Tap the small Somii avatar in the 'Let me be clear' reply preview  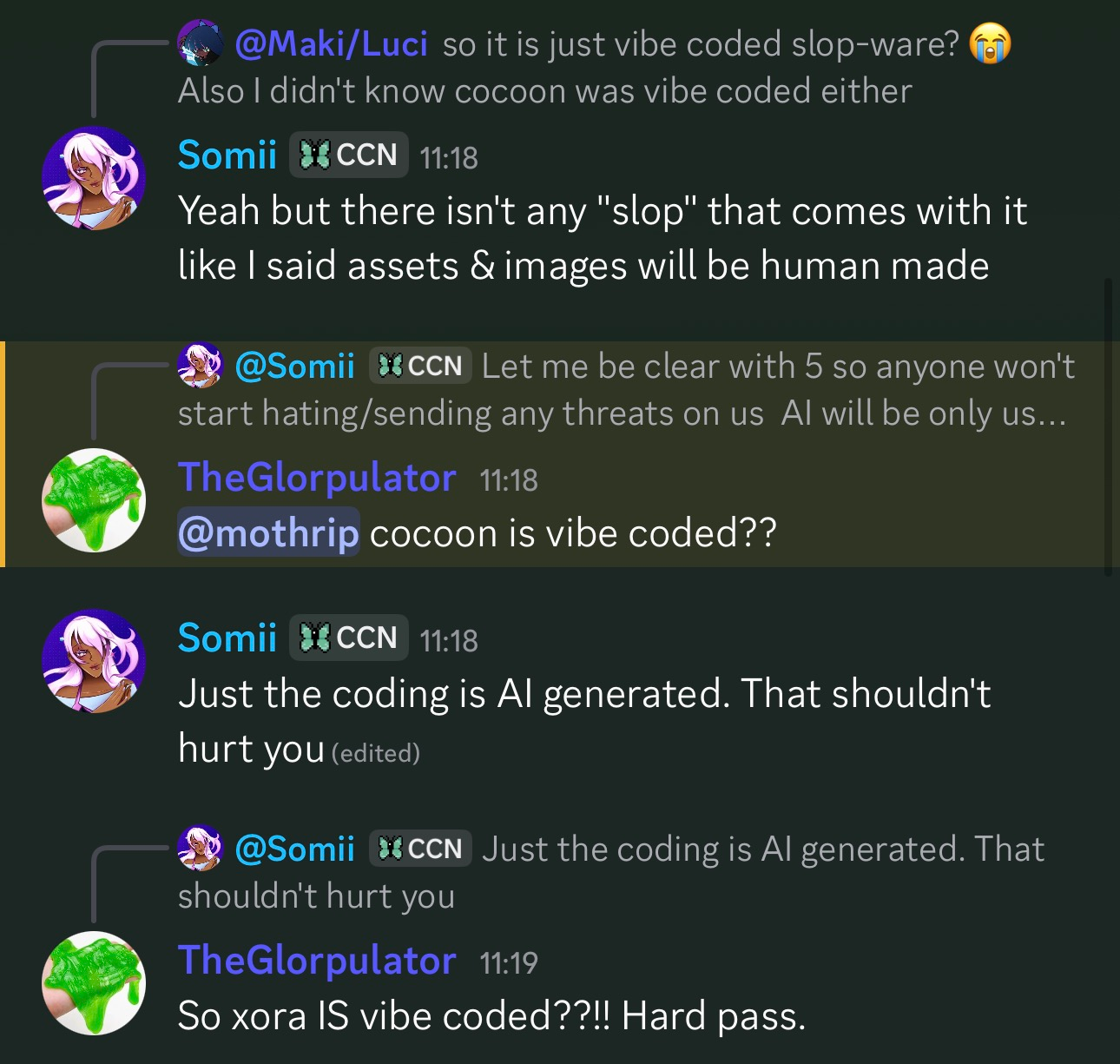(x=201, y=366)
